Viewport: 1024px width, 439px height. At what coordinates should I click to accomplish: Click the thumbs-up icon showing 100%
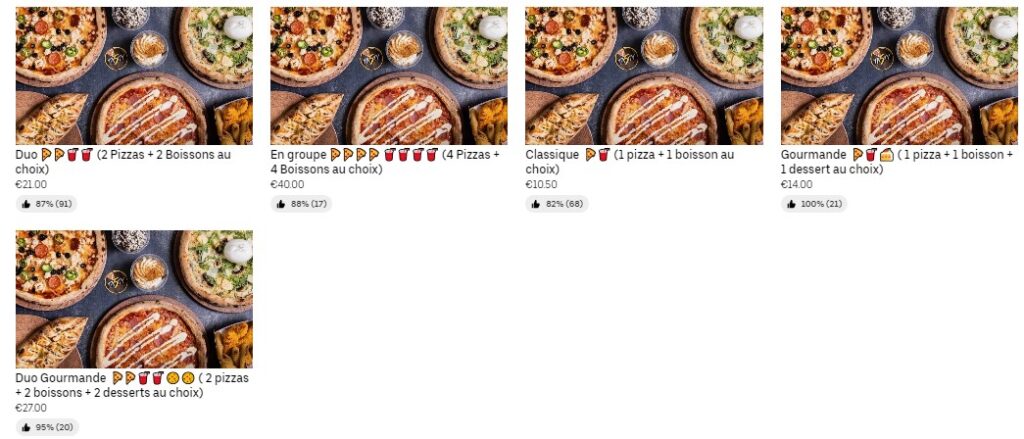point(792,204)
